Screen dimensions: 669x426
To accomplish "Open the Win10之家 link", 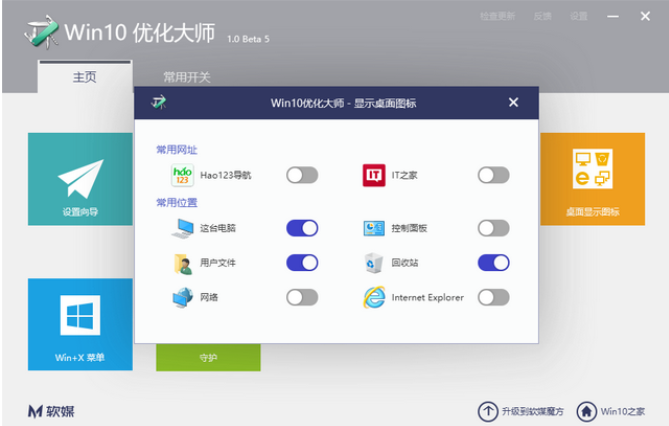I will click(613, 411).
